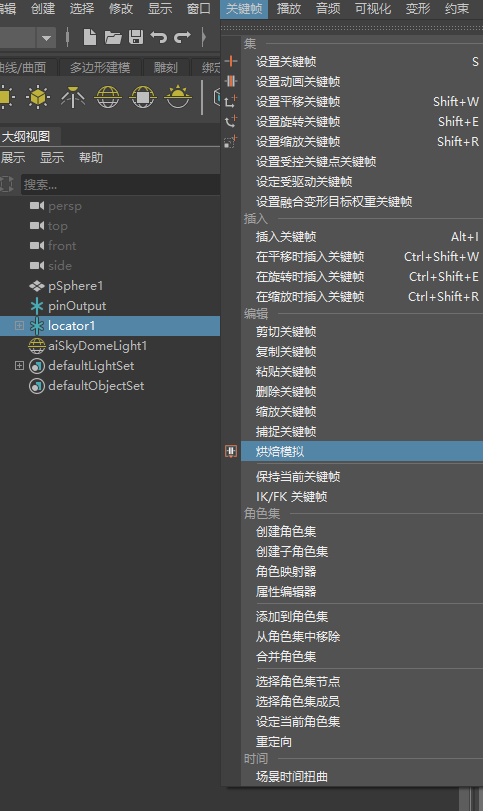This screenshot has height=811, width=483.
Task: Switch to the 多边形建模 shelf tab
Action: (x=100, y=68)
